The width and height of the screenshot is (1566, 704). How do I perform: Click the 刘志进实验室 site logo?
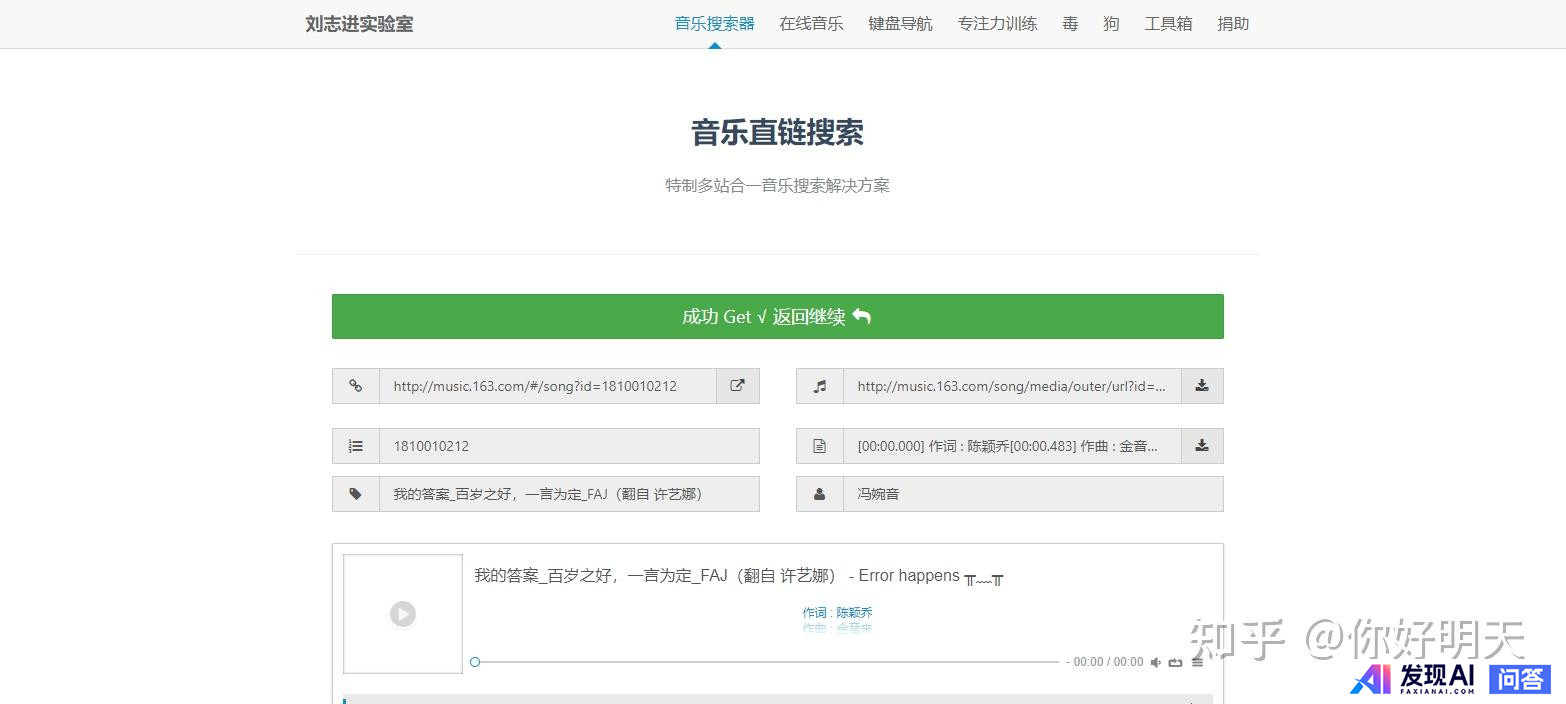point(359,24)
